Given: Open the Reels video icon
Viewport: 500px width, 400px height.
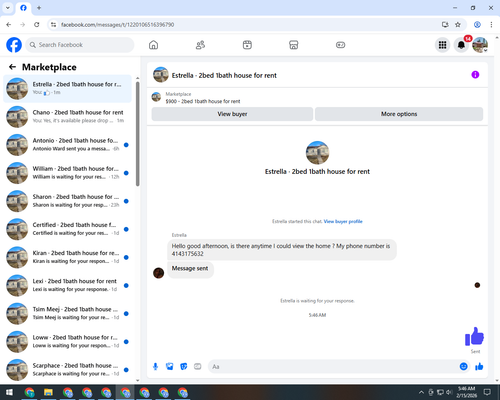Looking at the screenshot, I should pyautogui.click(x=247, y=45).
